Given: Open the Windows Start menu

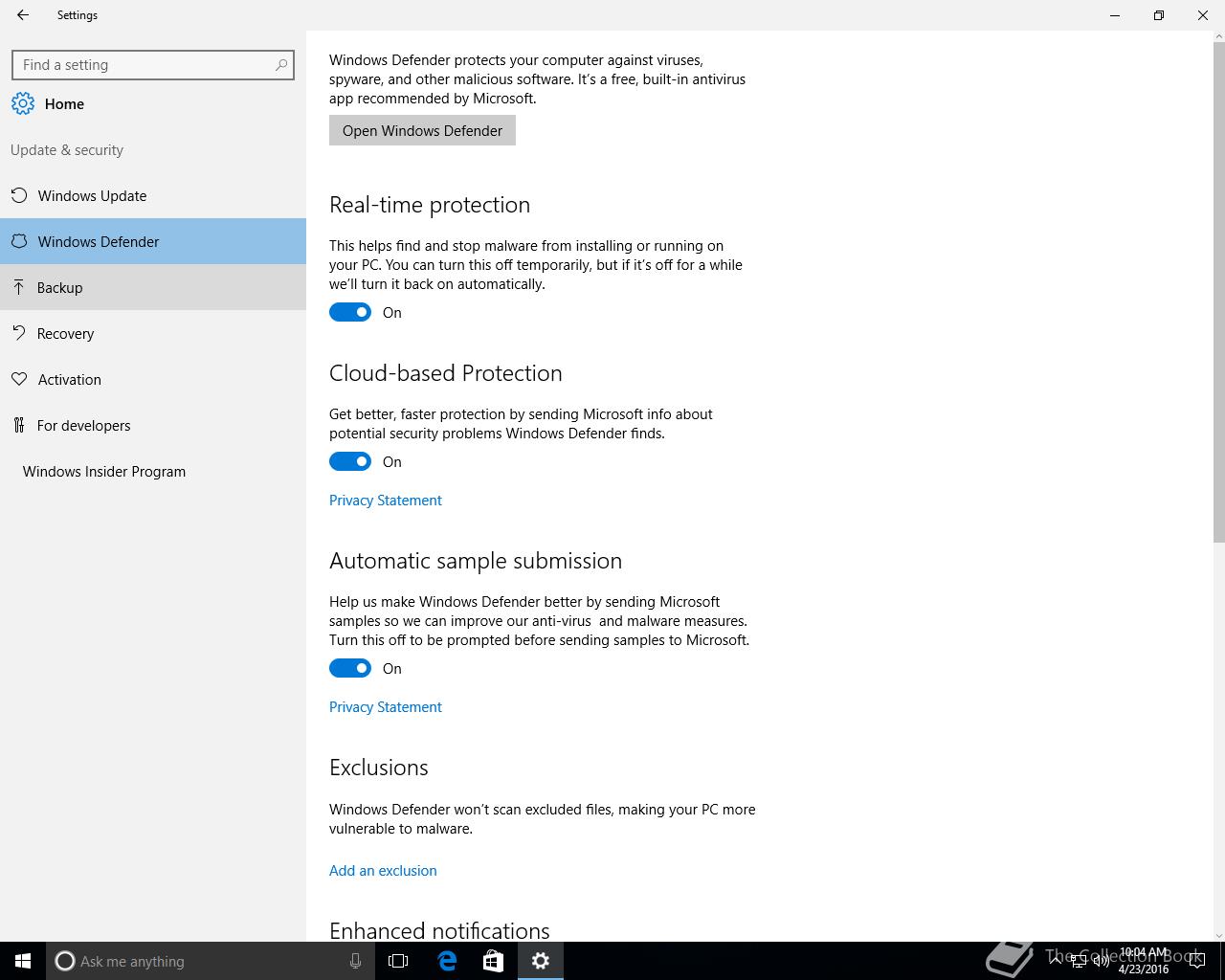Looking at the screenshot, I should 23,961.
